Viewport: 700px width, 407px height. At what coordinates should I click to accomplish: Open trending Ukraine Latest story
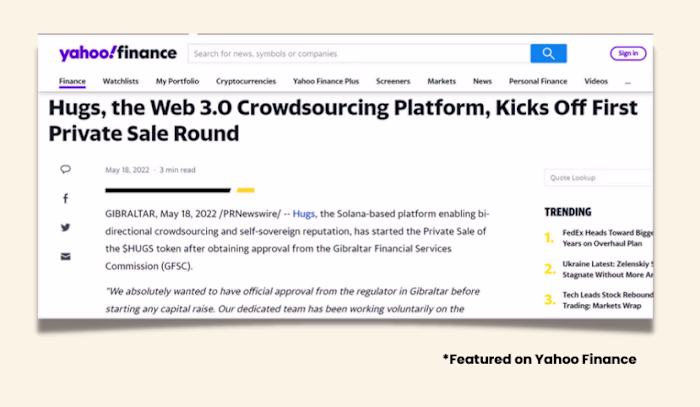[606, 268]
